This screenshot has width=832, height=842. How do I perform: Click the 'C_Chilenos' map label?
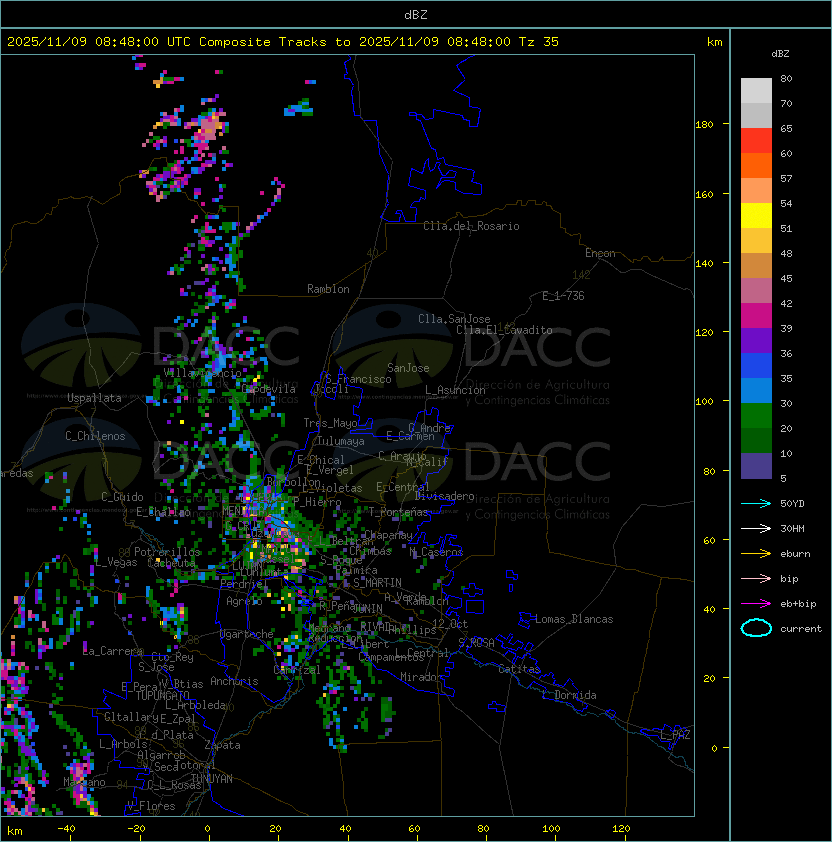click(95, 436)
